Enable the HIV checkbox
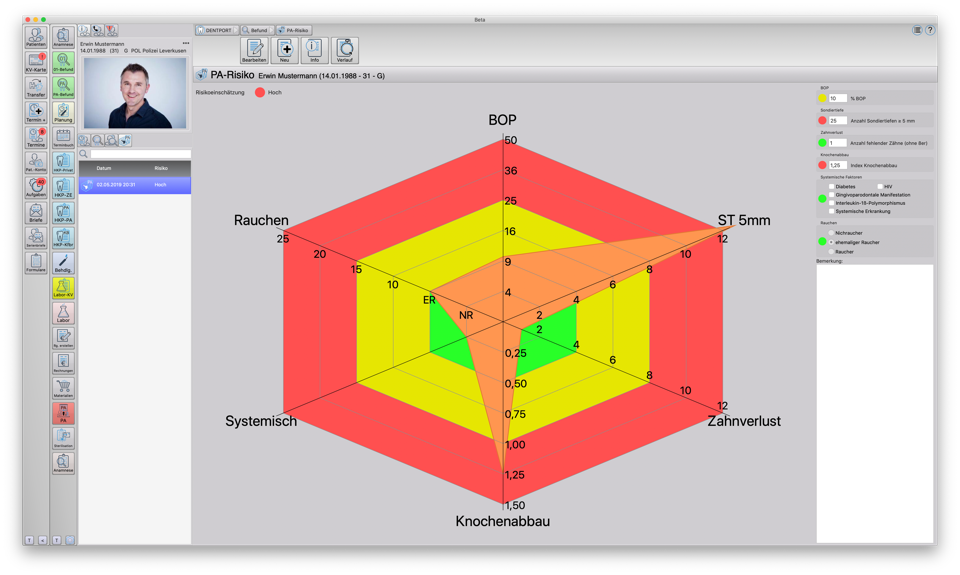The image size is (960, 575). pyautogui.click(x=880, y=186)
